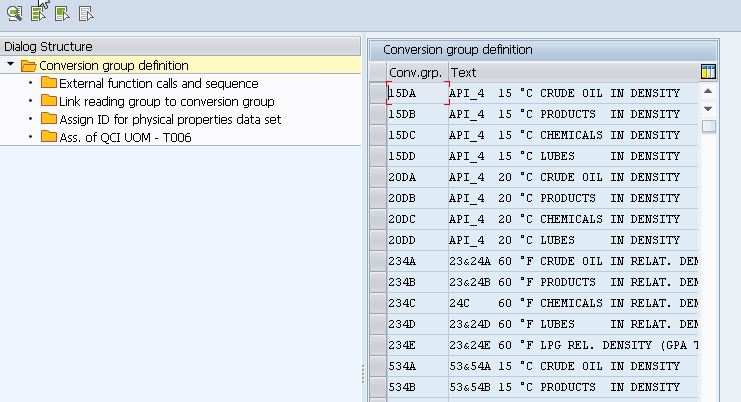
Task: Click the open folder icon of Conversion group definition
Action: point(28,66)
